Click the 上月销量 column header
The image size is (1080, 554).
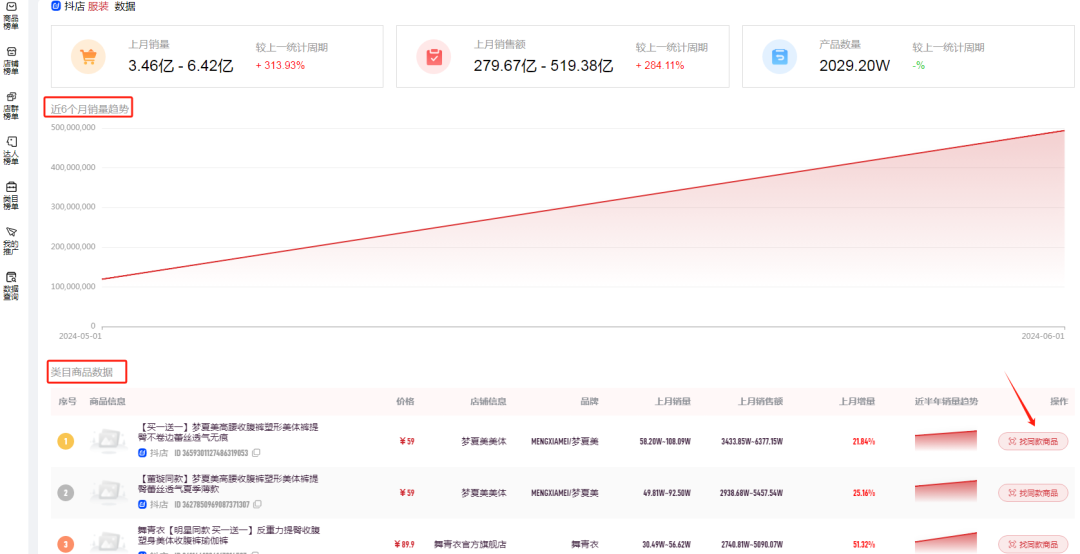point(673,401)
